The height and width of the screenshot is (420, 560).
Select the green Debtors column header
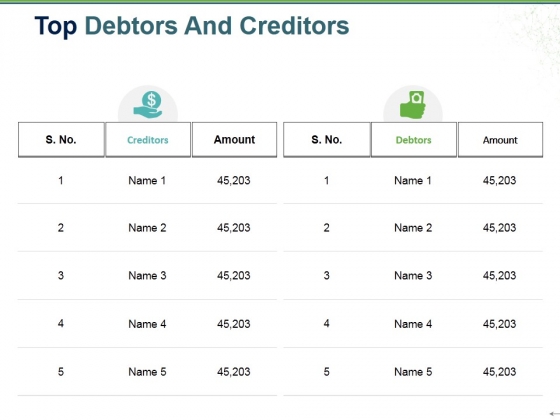click(414, 140)
